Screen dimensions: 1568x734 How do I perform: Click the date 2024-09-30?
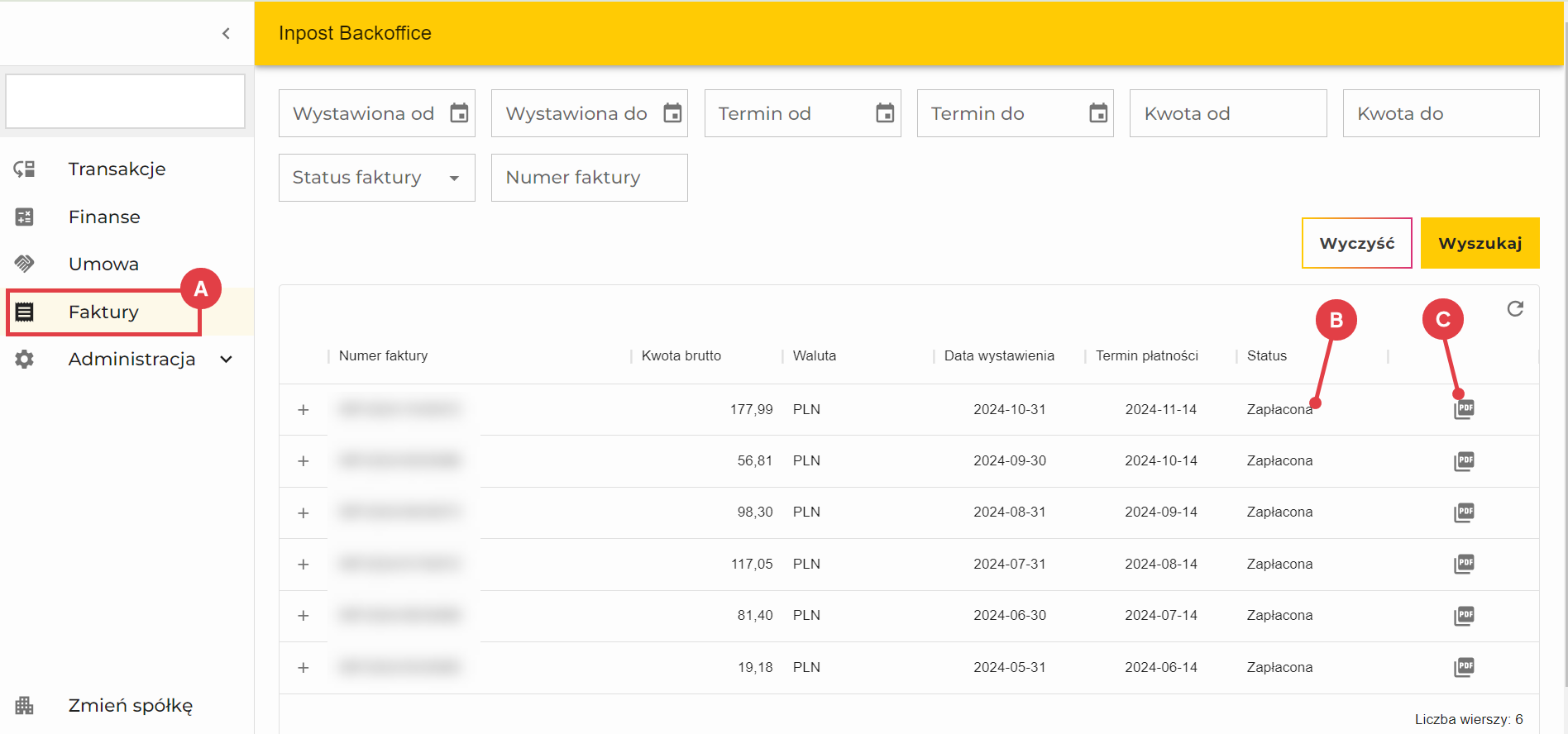pos(1010,460)
